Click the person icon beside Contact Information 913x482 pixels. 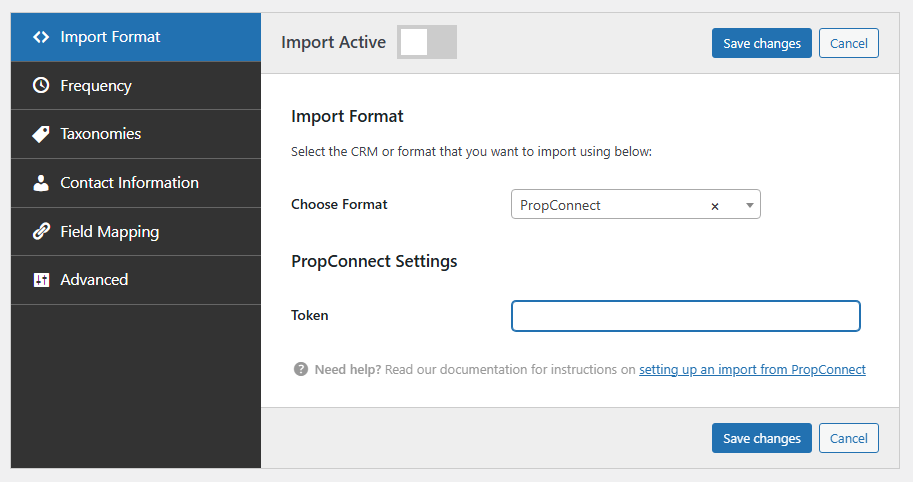[41, 183]
